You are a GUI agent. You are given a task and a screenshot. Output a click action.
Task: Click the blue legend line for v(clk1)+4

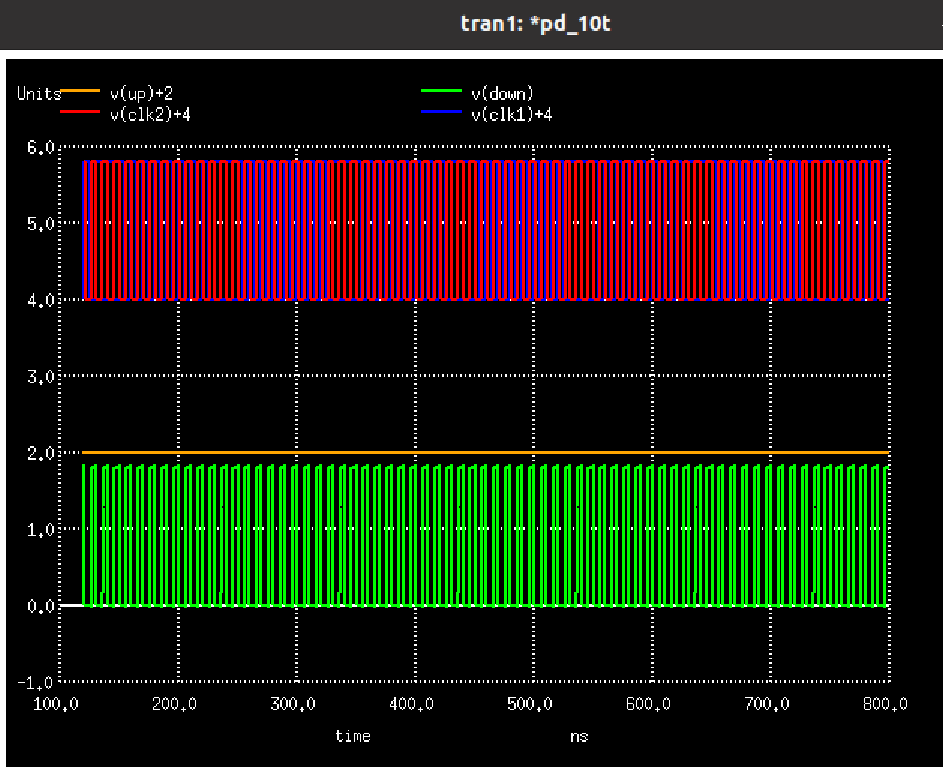[x=441, y=111]
